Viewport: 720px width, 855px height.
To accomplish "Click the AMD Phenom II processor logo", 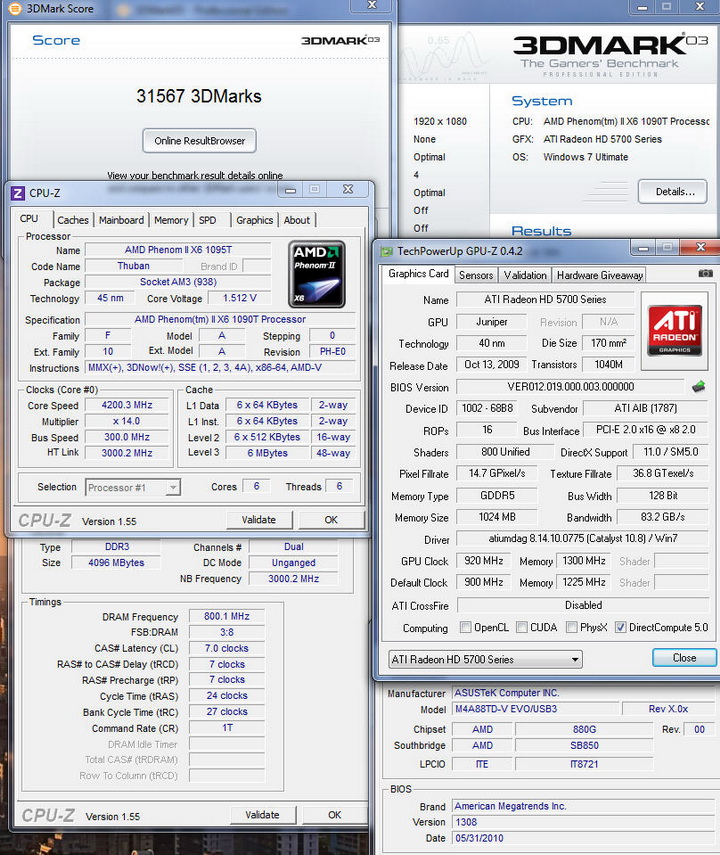I will click(316, 274).
